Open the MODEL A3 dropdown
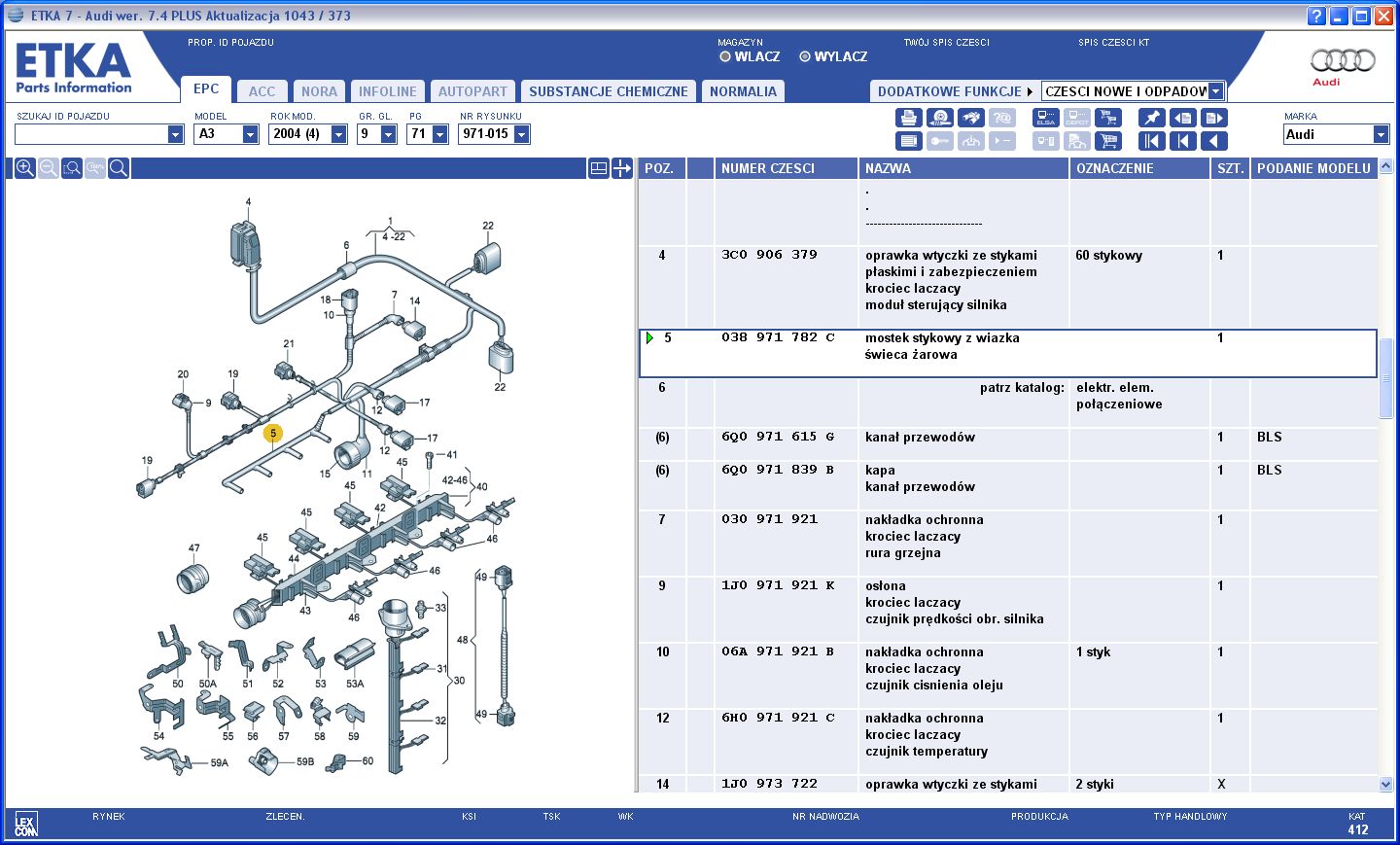This screenshot has height=845, width=1400. 250,134
